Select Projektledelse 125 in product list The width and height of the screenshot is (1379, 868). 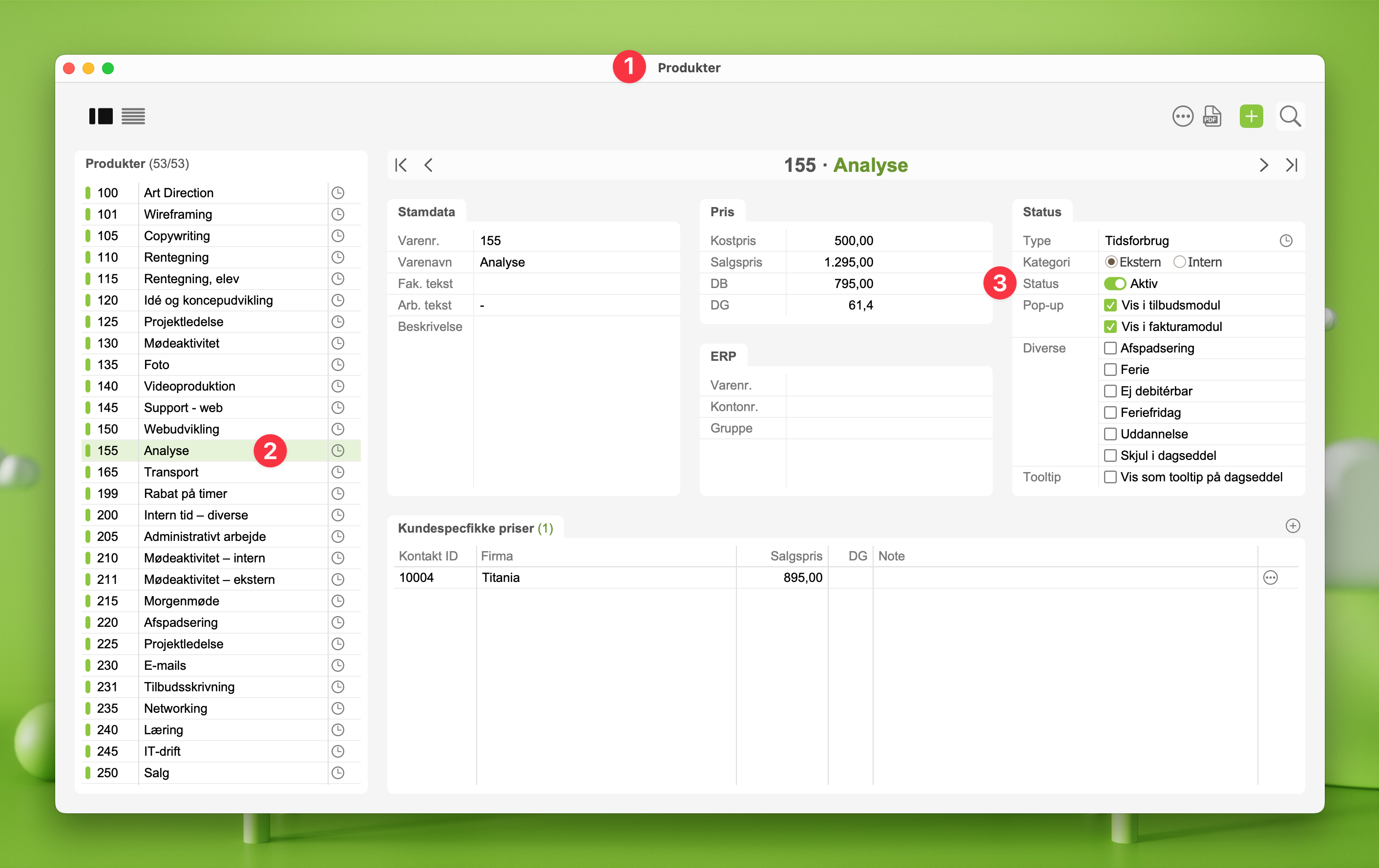[183, 322]
